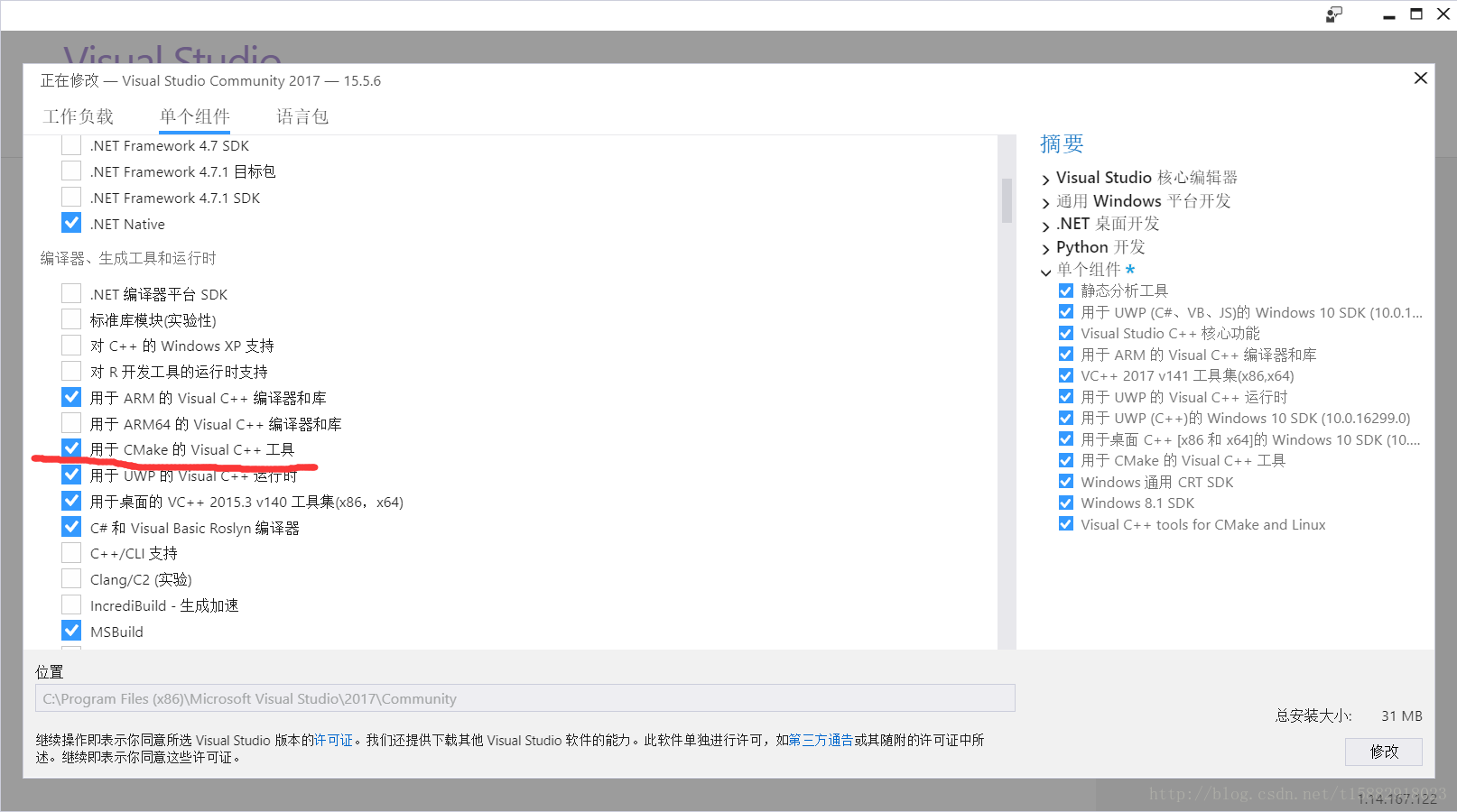Uncheck Visual Studio C++ 核心功能 in summary
Screen dimensions: 1457x812
[x=1066, y=333]
